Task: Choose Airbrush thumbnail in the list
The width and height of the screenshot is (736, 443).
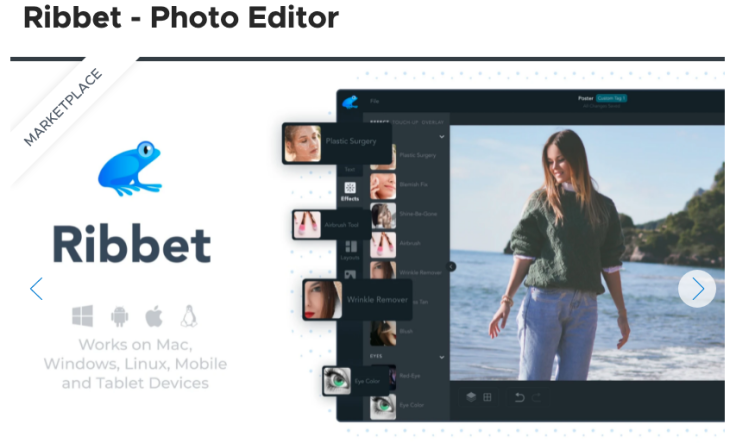Action: (x=383, y=244)
